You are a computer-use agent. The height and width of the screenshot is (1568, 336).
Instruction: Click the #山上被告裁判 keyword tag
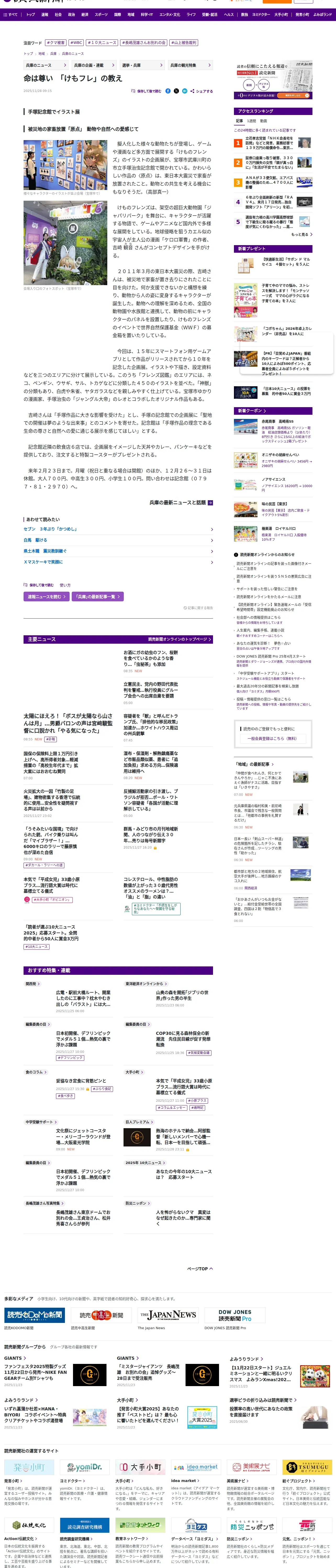183,43
